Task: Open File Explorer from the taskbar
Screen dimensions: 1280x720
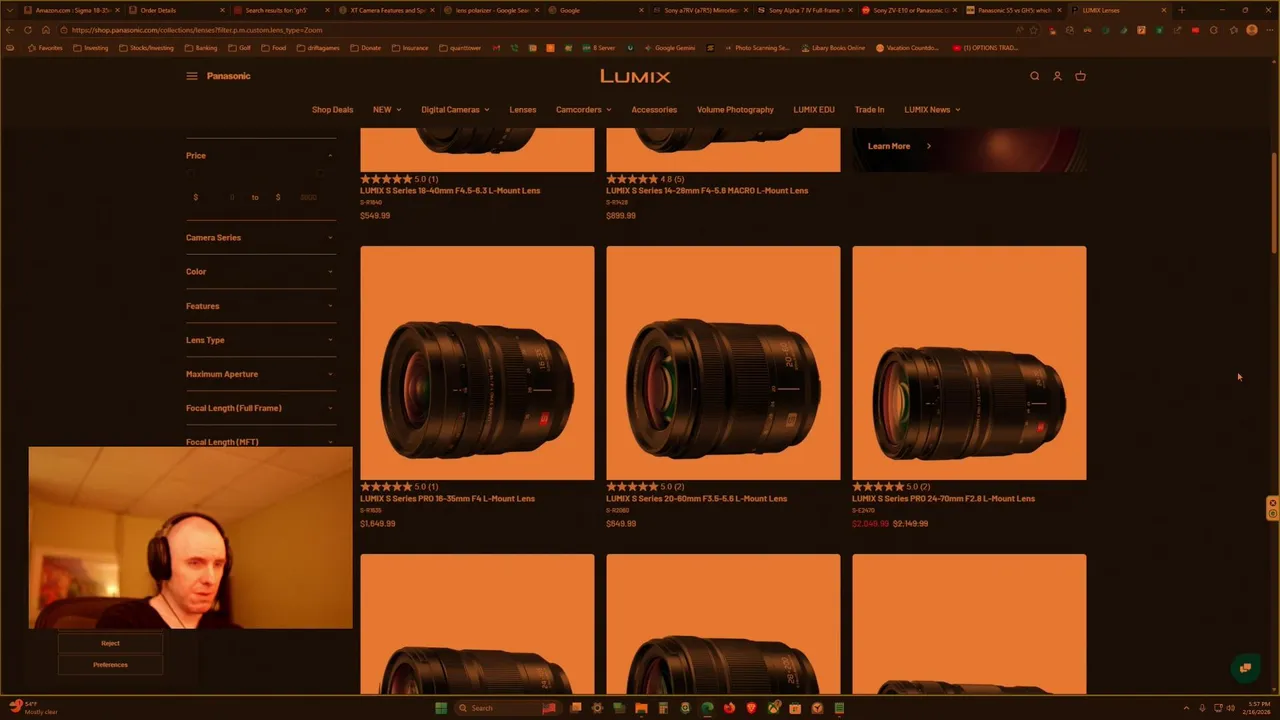Action: tap(641, 708)
